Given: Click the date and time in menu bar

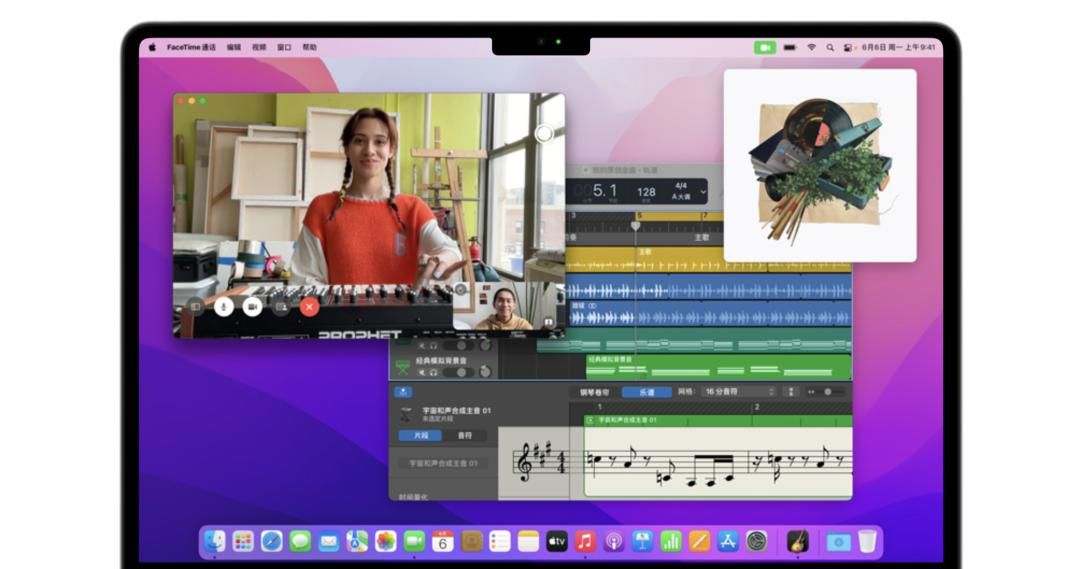Looking at the screenshot, I should [x=898, y=48].
